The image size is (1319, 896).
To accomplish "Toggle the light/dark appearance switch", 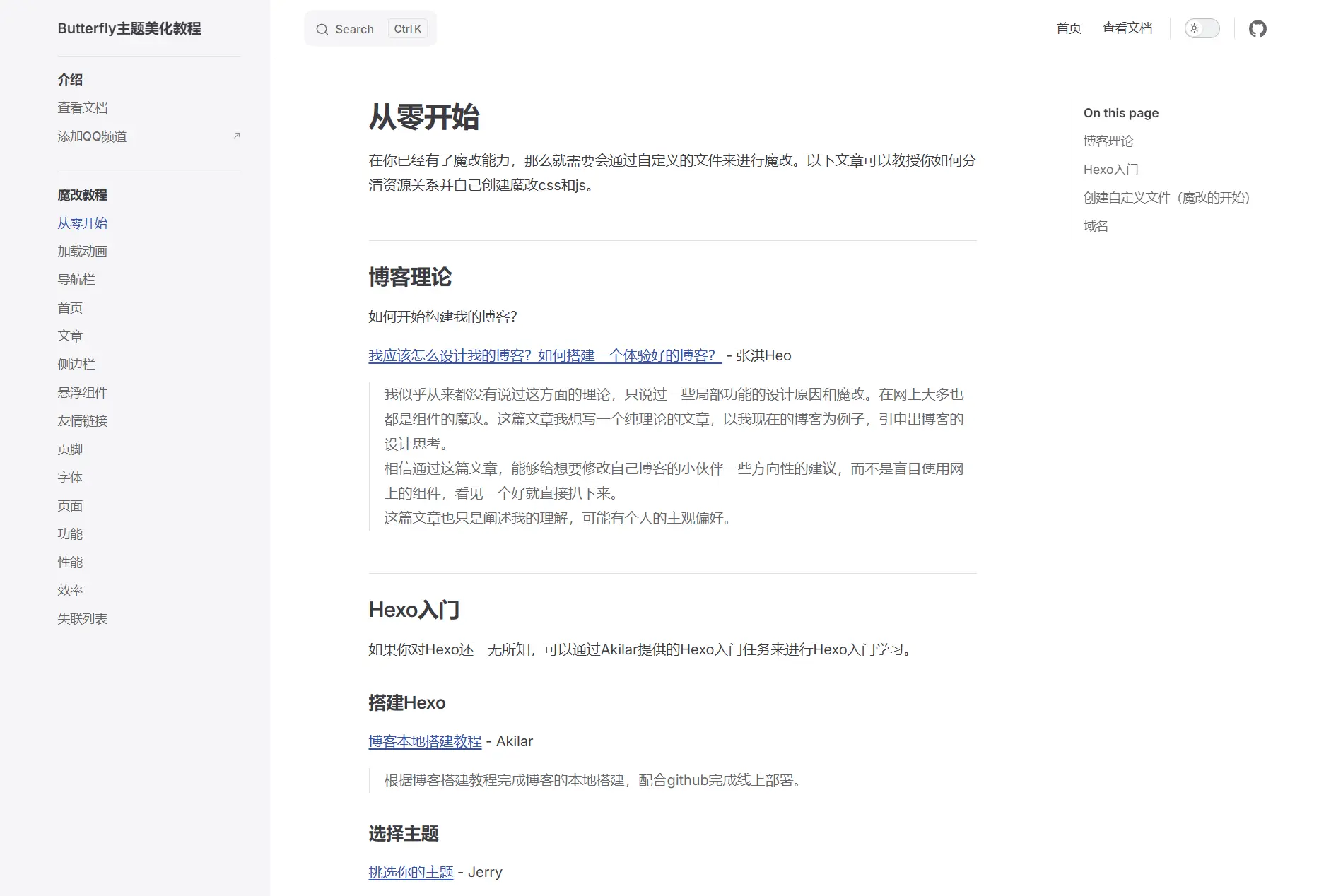I will [x=1202, y=29].
